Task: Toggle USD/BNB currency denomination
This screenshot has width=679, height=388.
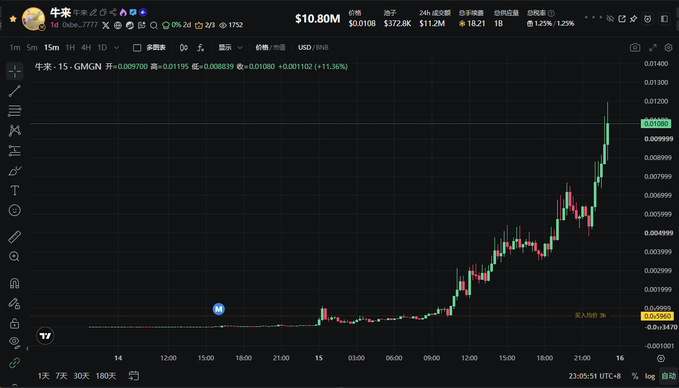Action: tap(313, 47)
